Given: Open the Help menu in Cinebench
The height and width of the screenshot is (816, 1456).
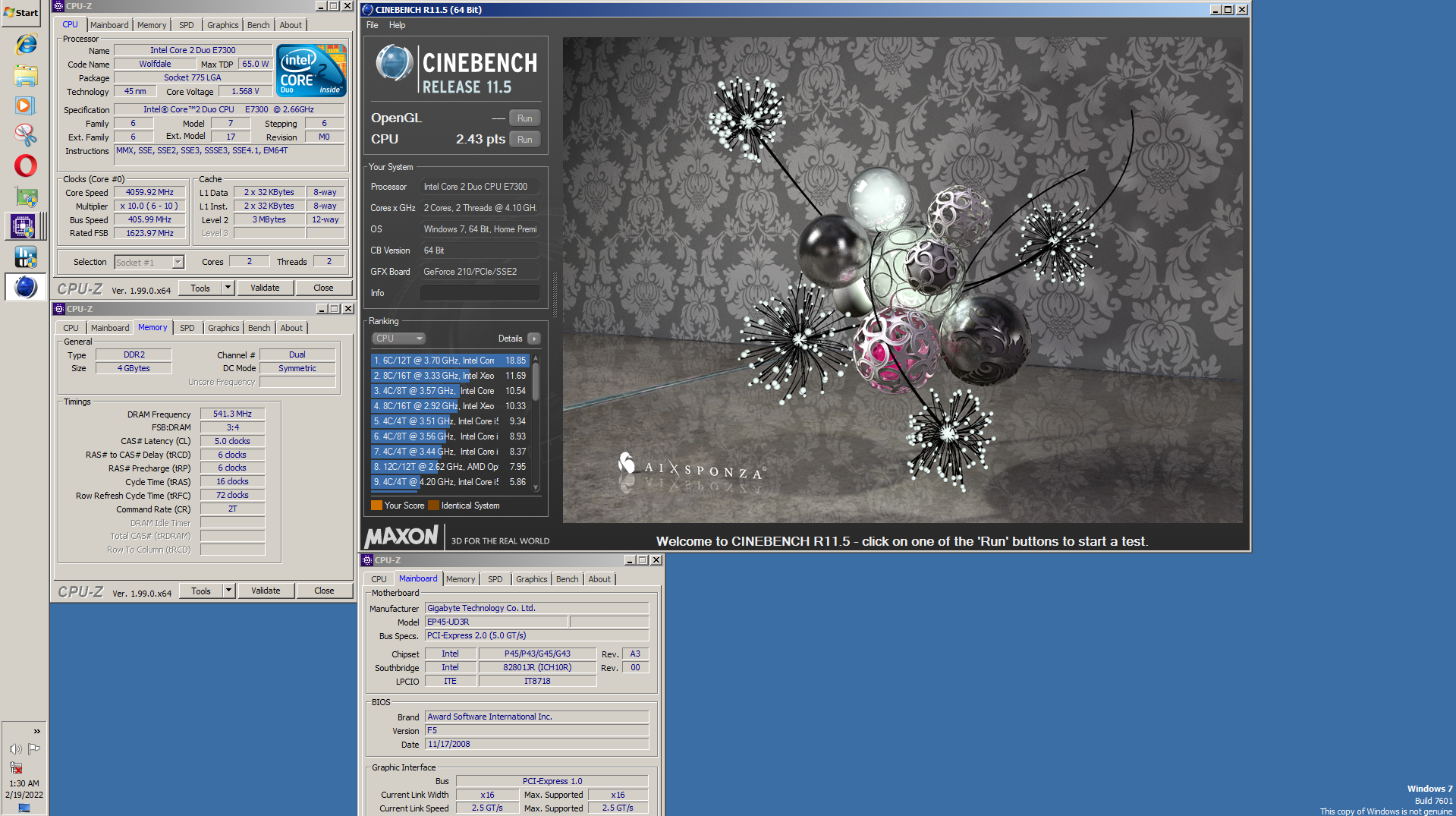Looking at the screenshot, I should pos(398,25).
